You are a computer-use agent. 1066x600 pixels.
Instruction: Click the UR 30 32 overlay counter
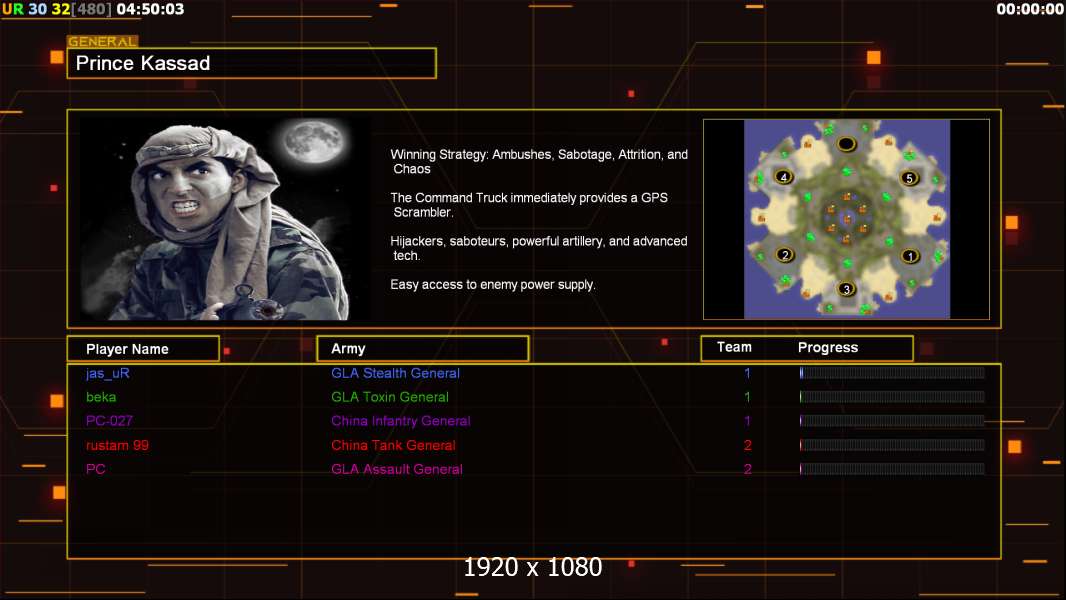36,9
